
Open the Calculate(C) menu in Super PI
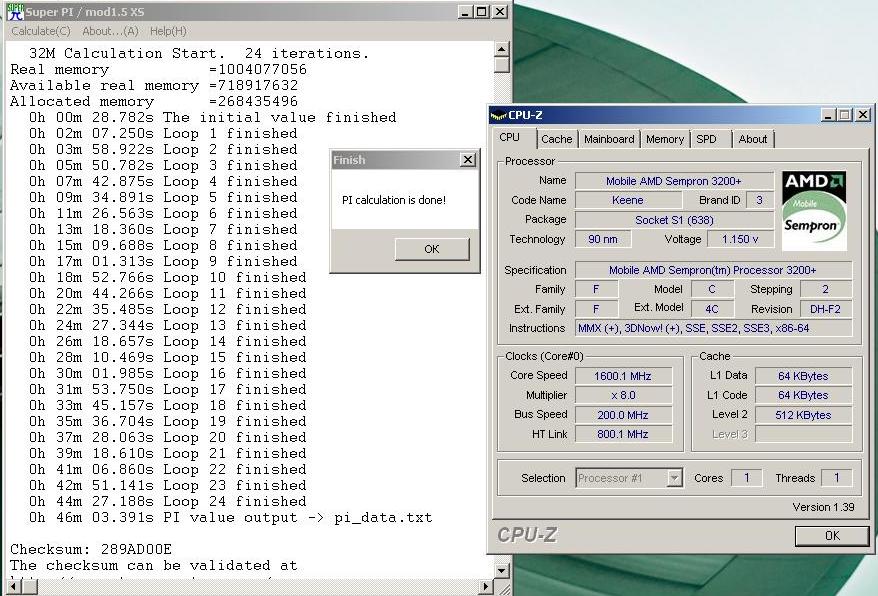41,31
